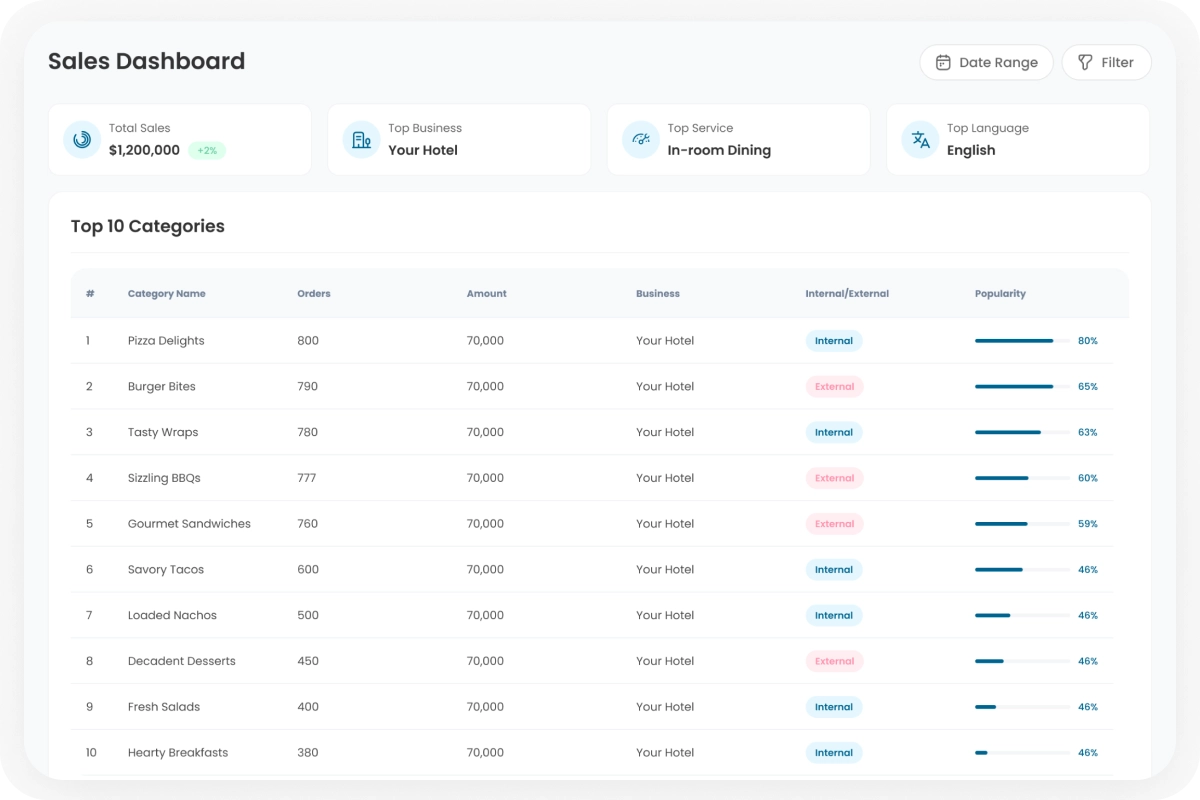This screenshot has width=1200, height=800.
Task: Click the Total Sales donut chart icon
Action: (x=82, y=140)
